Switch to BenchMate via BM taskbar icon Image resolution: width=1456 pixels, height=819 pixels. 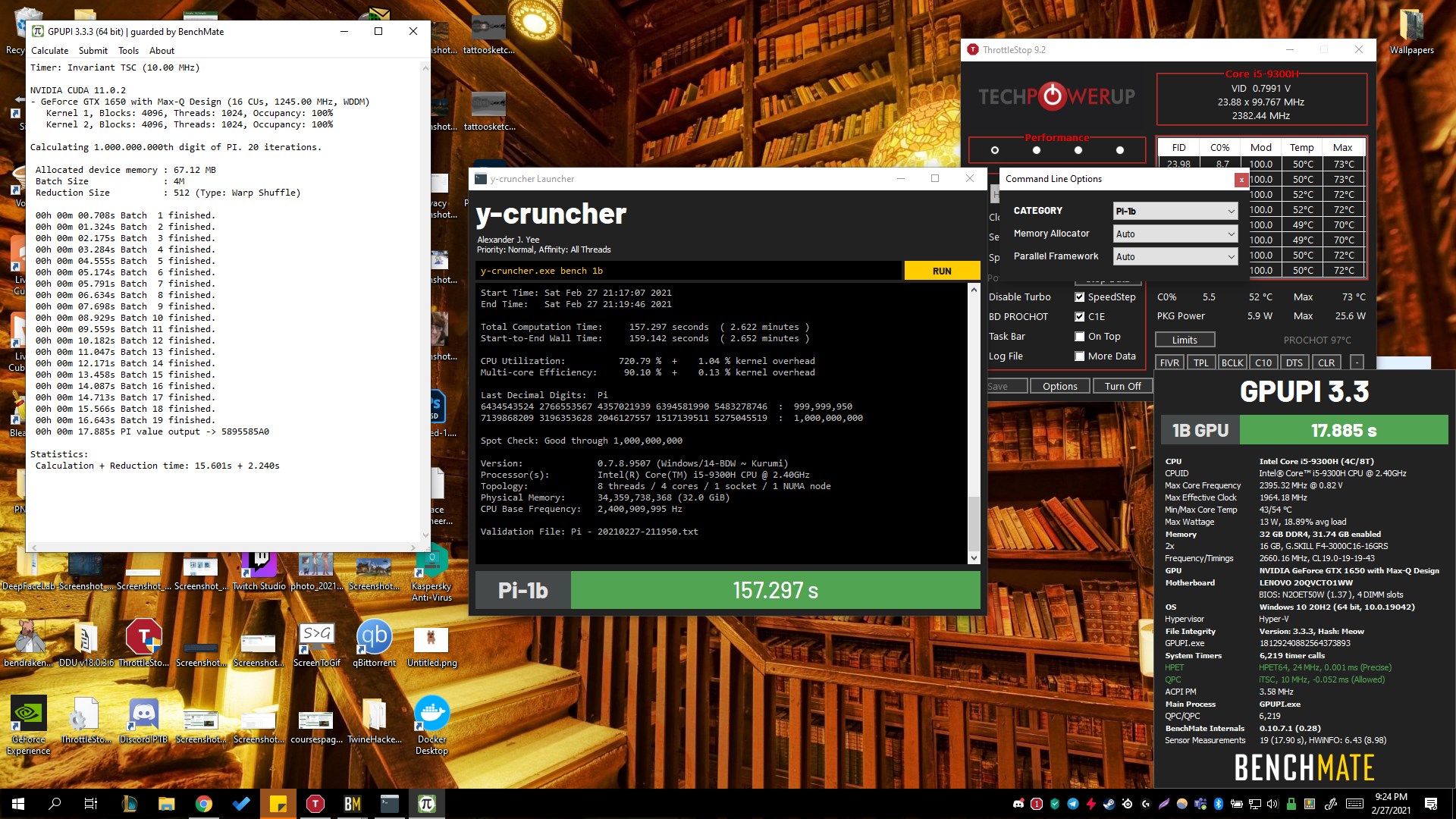[353, 804]
